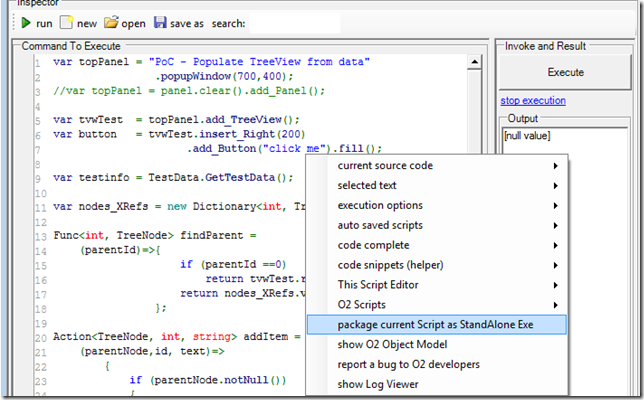Click the 'new' toolbar label
Viewport: 644px width, 400px height.
click(x=87, y=24)
